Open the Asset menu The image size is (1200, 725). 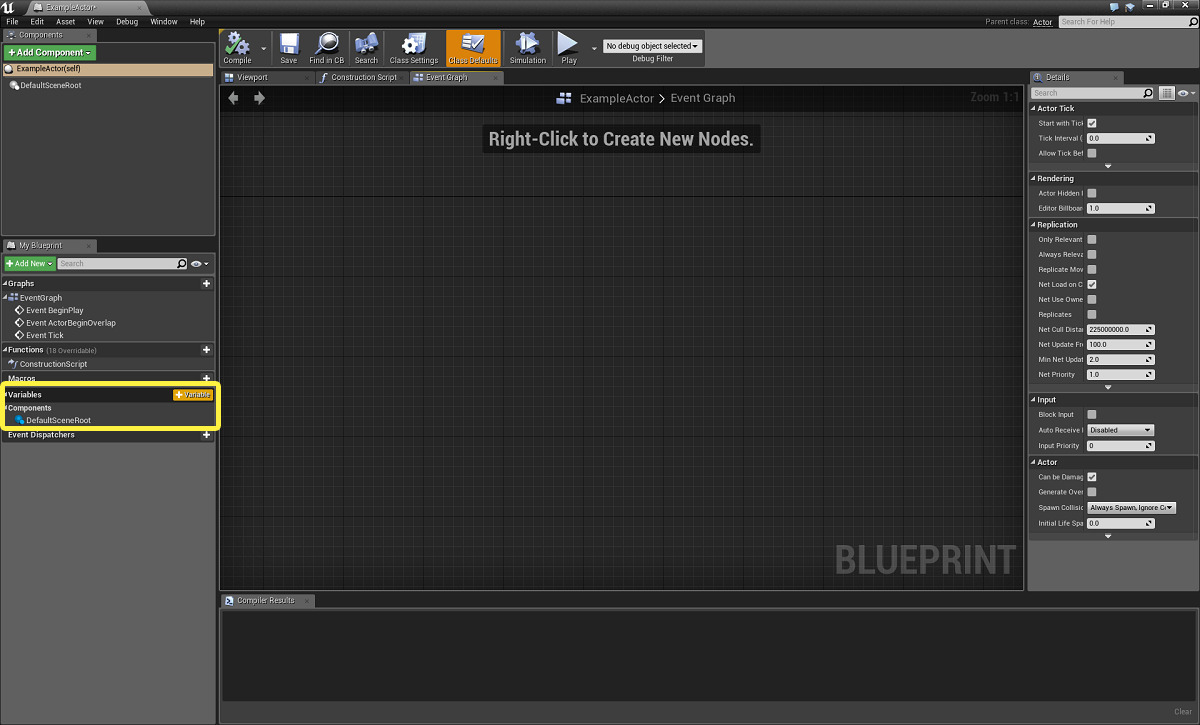65,21
